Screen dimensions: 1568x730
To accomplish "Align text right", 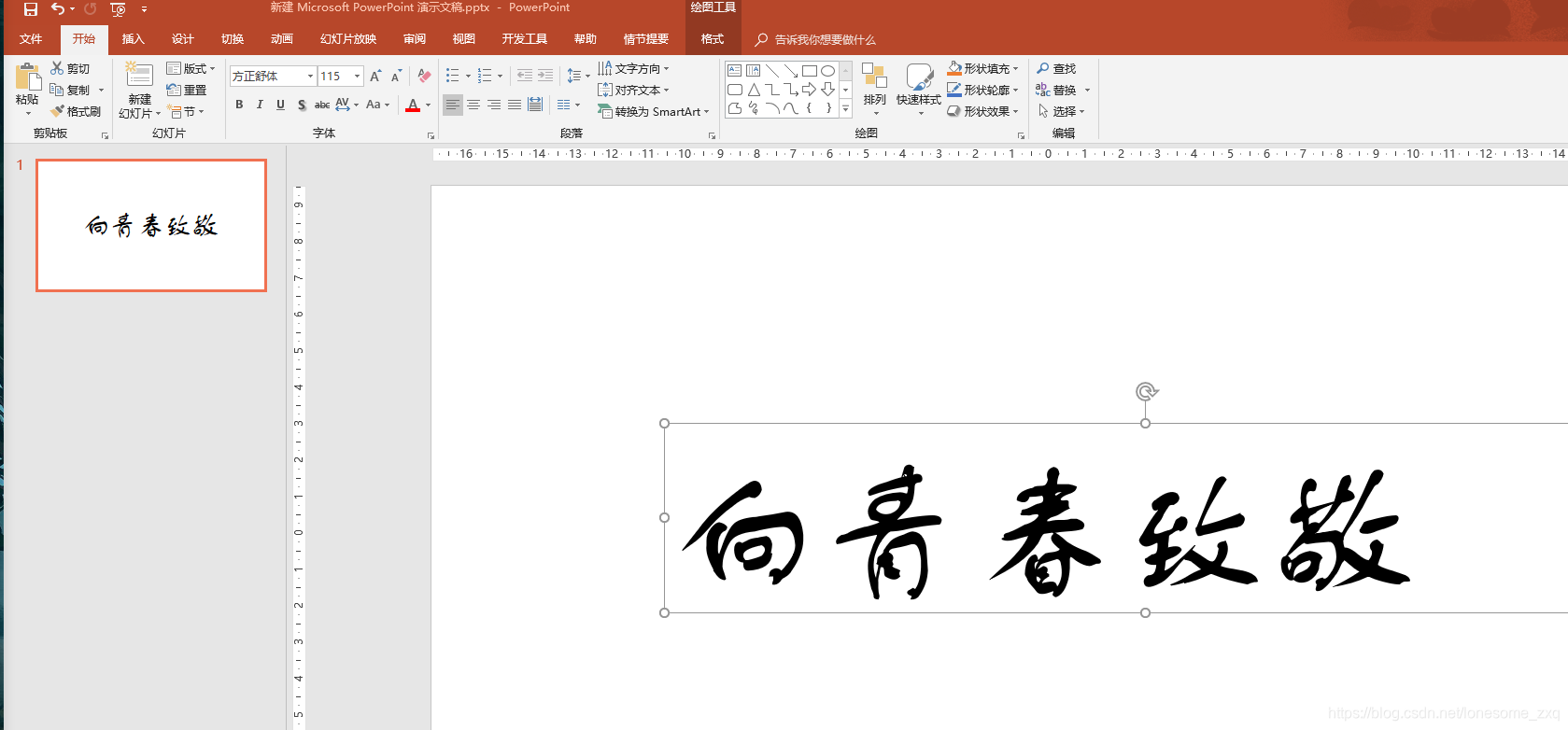I will coord(494,105).
